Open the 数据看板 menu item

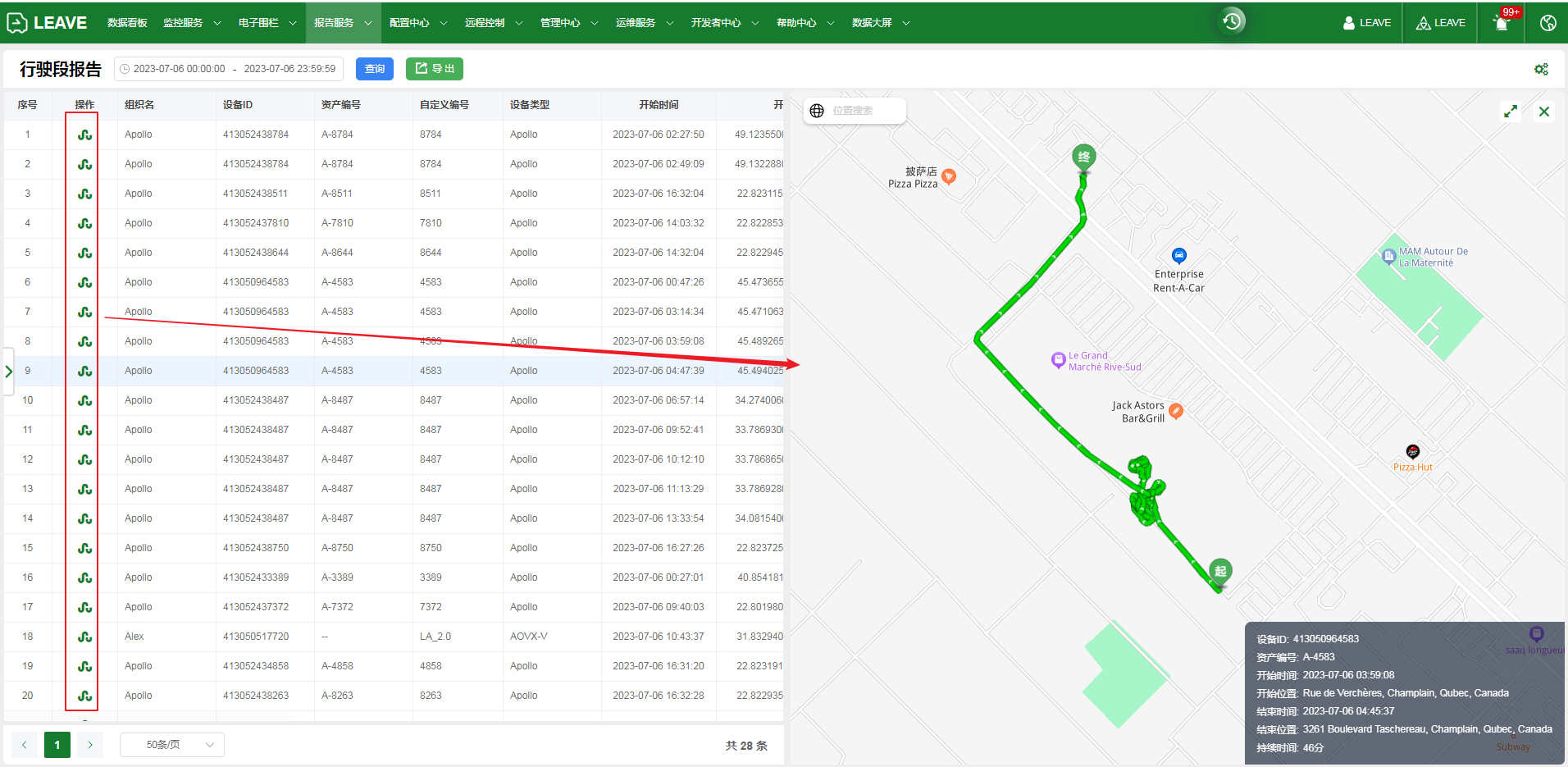pos(127,23)
